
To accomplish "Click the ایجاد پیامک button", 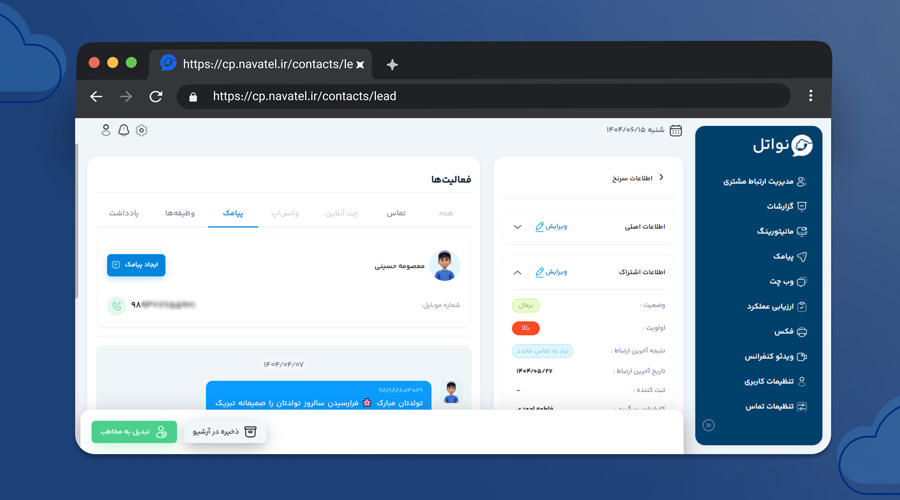I will 136,265.
